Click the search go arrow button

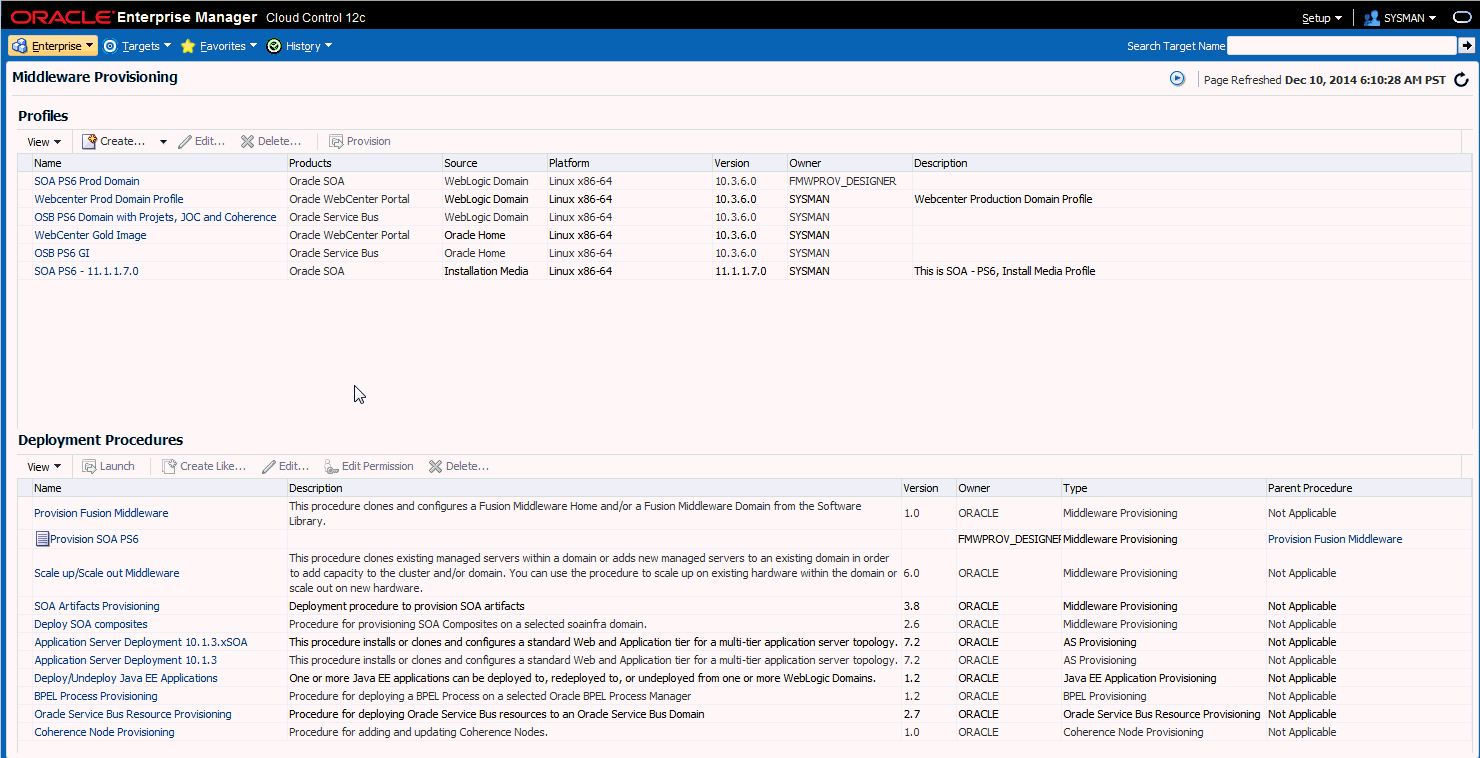click(1467, 45)
